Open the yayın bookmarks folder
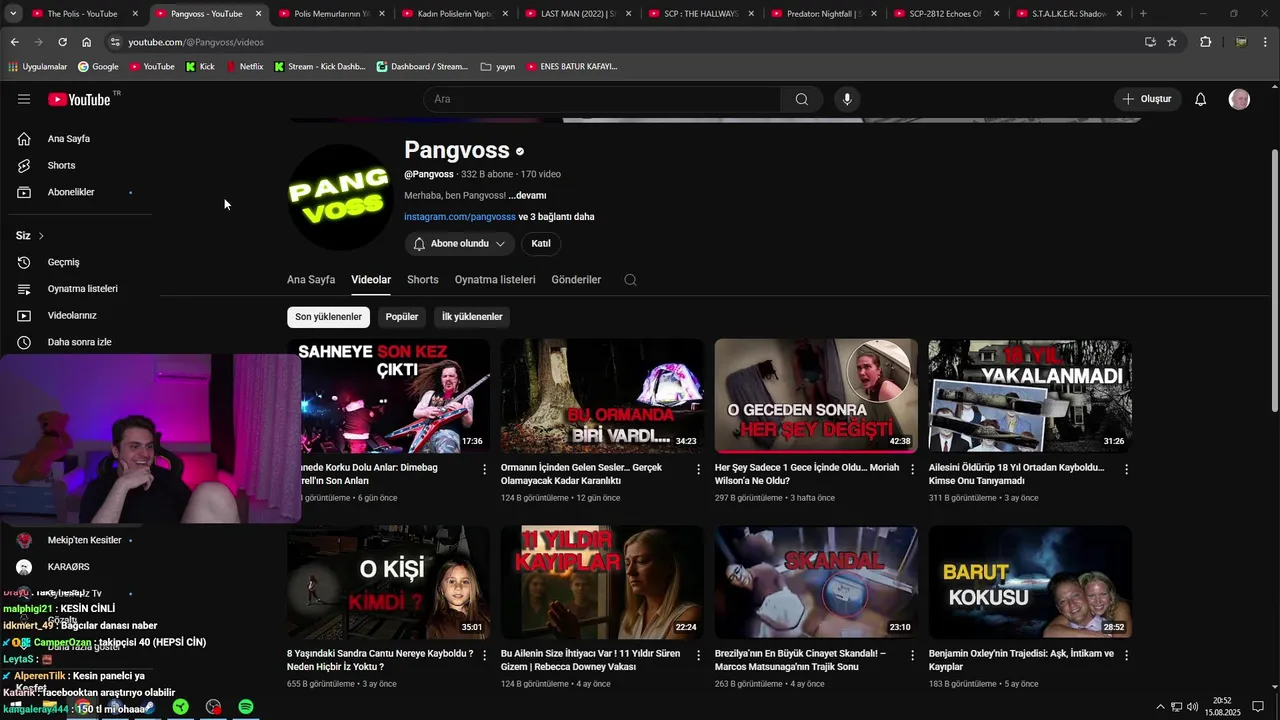 (498, 66)
